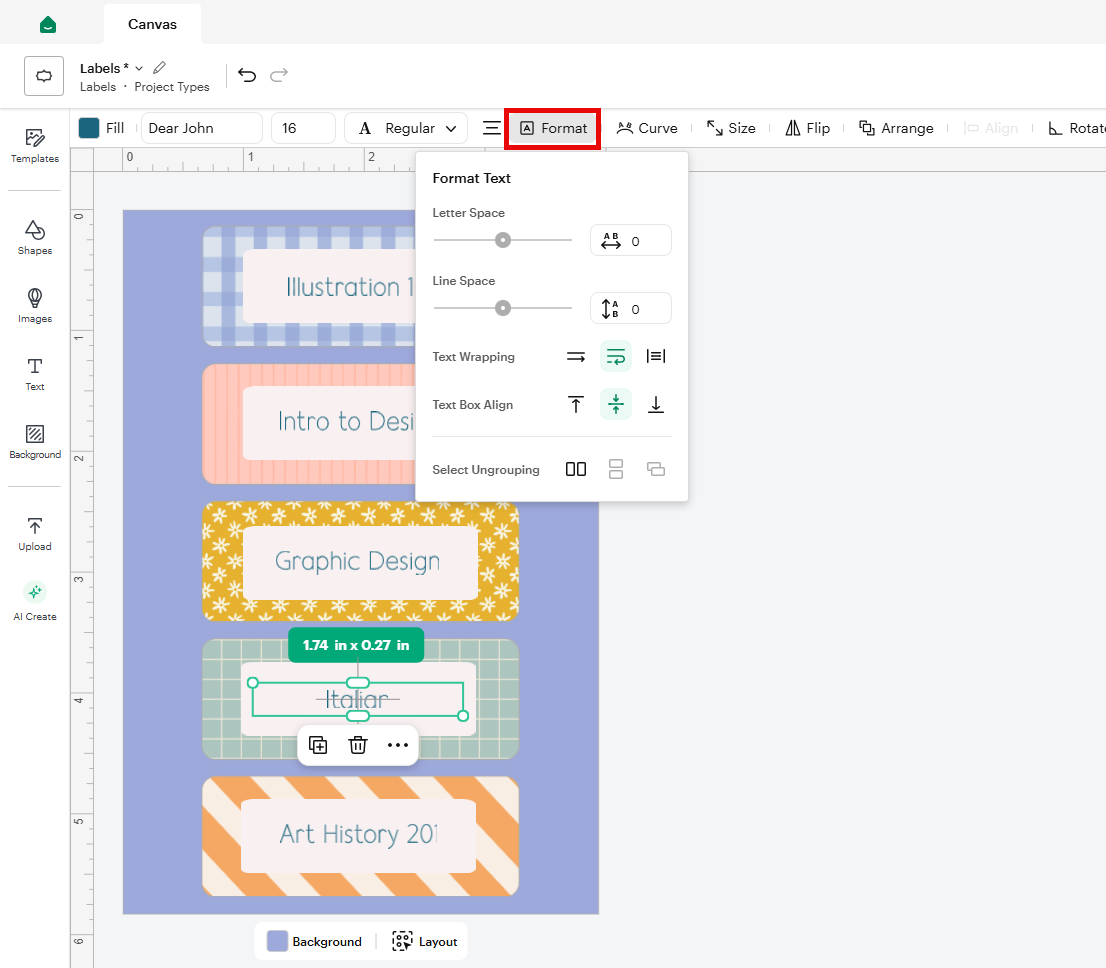This screenshot has height=968, width=1106.
Task: Toggle the Format toolbar button
Action: [553, 128]
